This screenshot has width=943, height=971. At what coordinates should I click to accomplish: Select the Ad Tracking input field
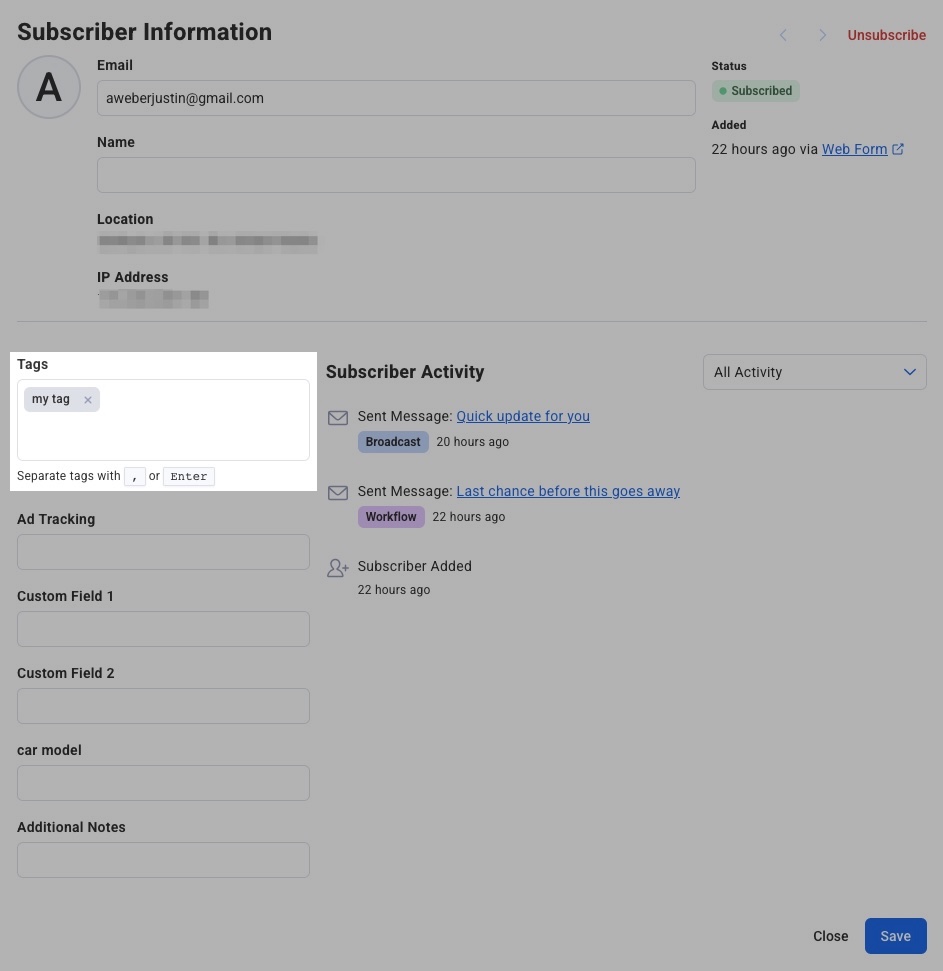(x=163, y=552)
